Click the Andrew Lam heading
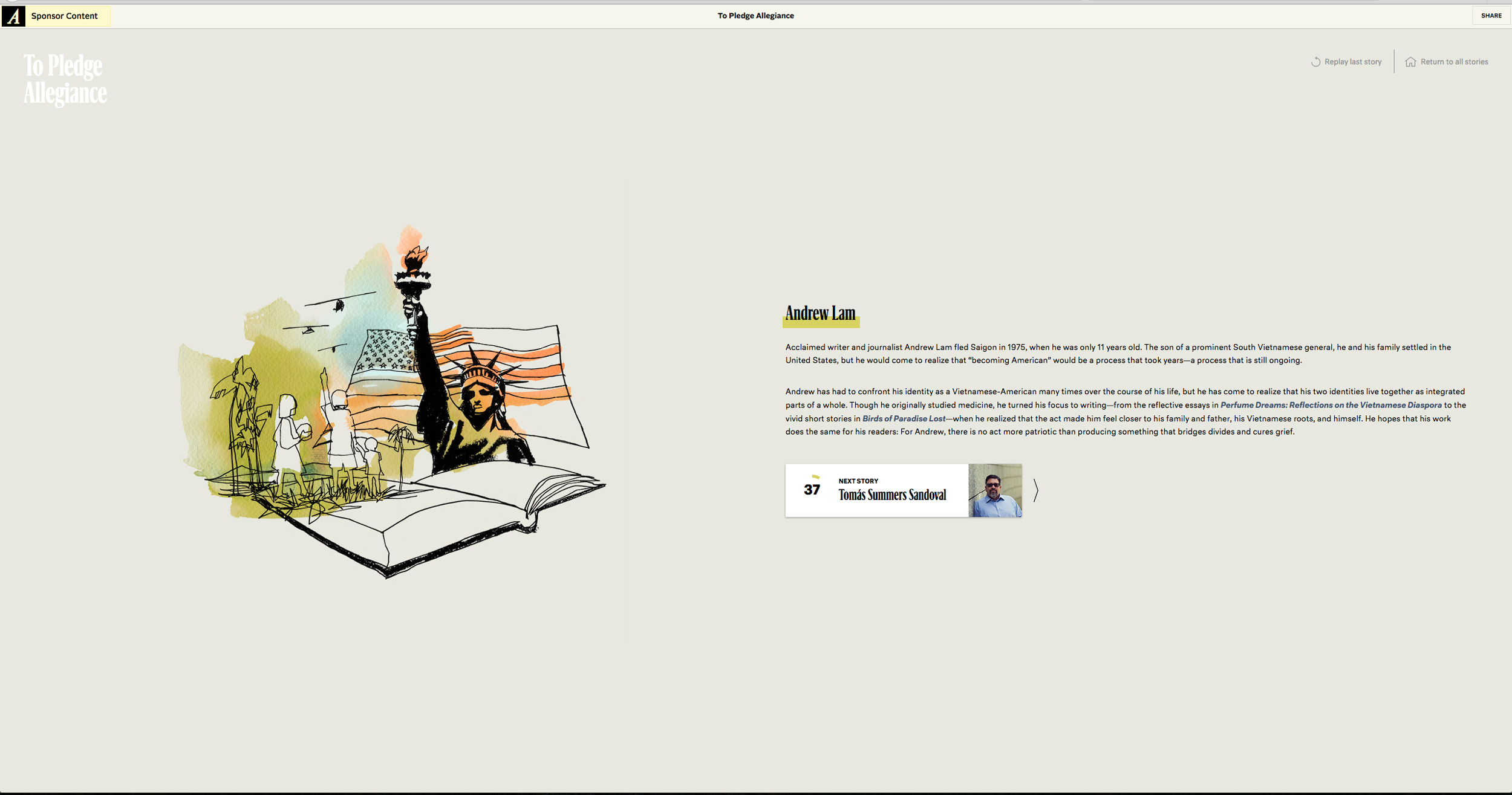The width and height of the screenshot is (1512, 795). pos(821,314)
